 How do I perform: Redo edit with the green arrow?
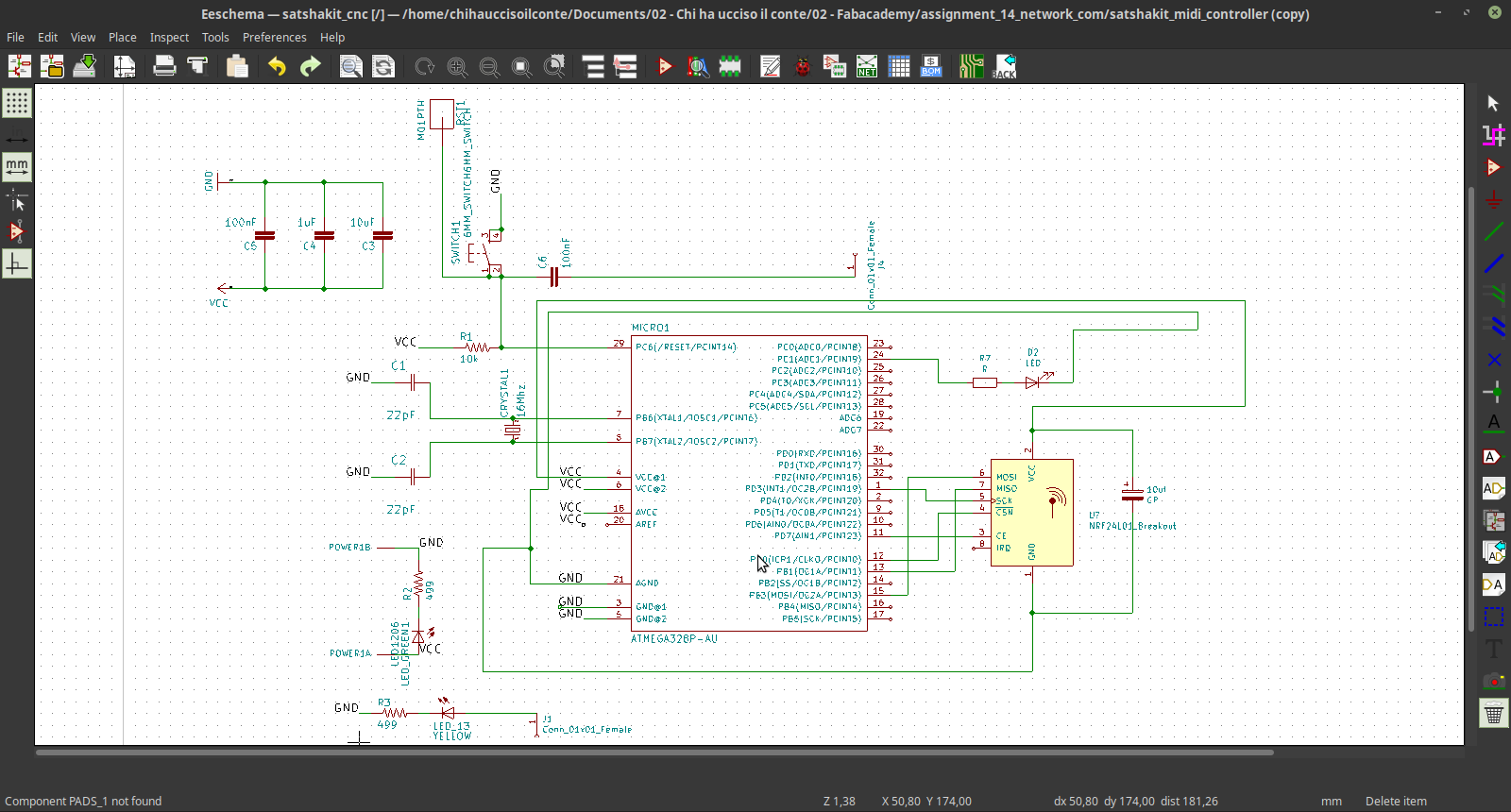(310, 66)
